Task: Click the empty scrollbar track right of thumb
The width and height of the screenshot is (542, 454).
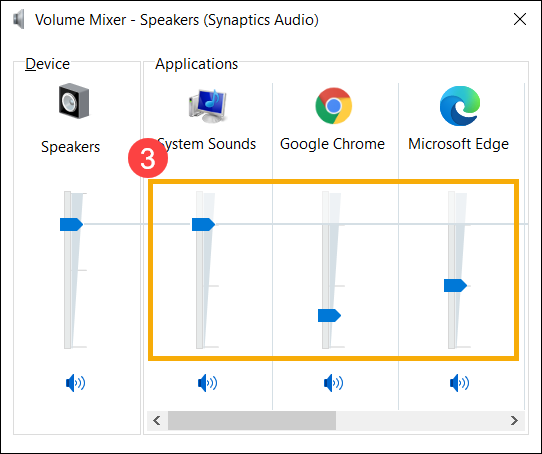Action: pos(420,420)
